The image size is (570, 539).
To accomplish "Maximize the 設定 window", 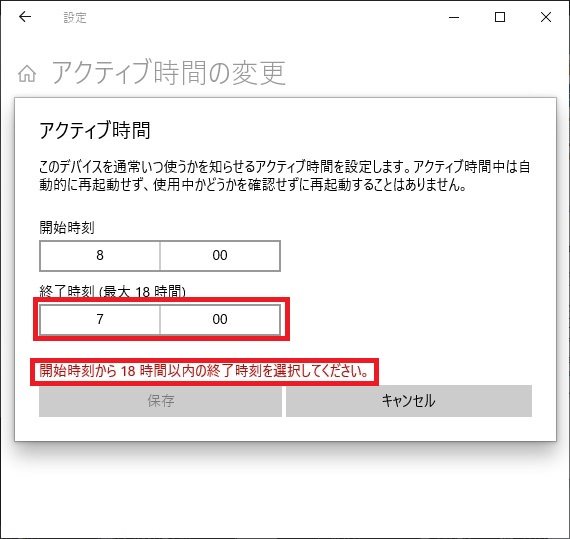I will pyautogui.click(x=500, y=17).
